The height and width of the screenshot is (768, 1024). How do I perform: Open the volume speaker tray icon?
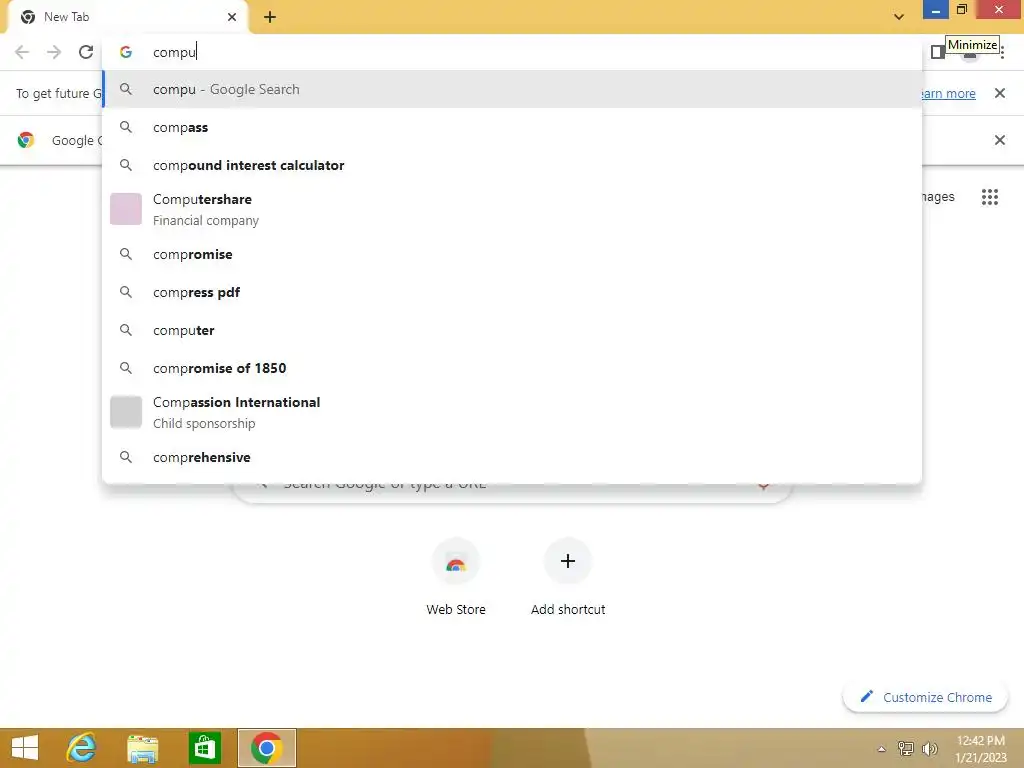pos(929,748)
